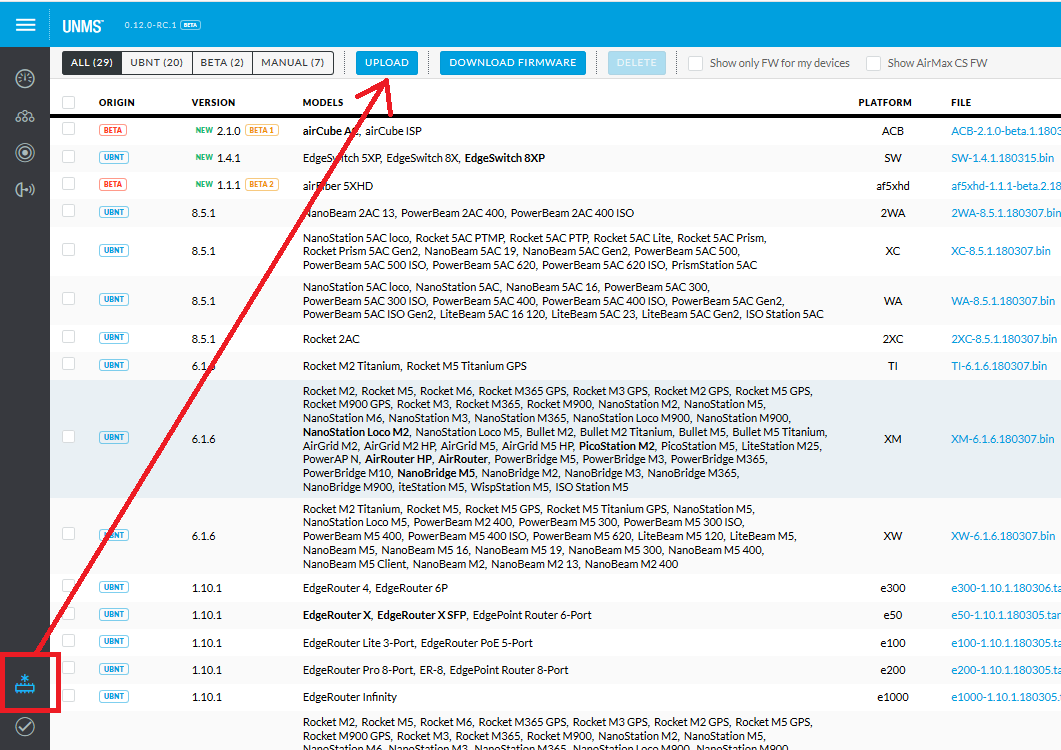
Task: Open the network sites icon in sidebar
Action: (x=25, y=116)
